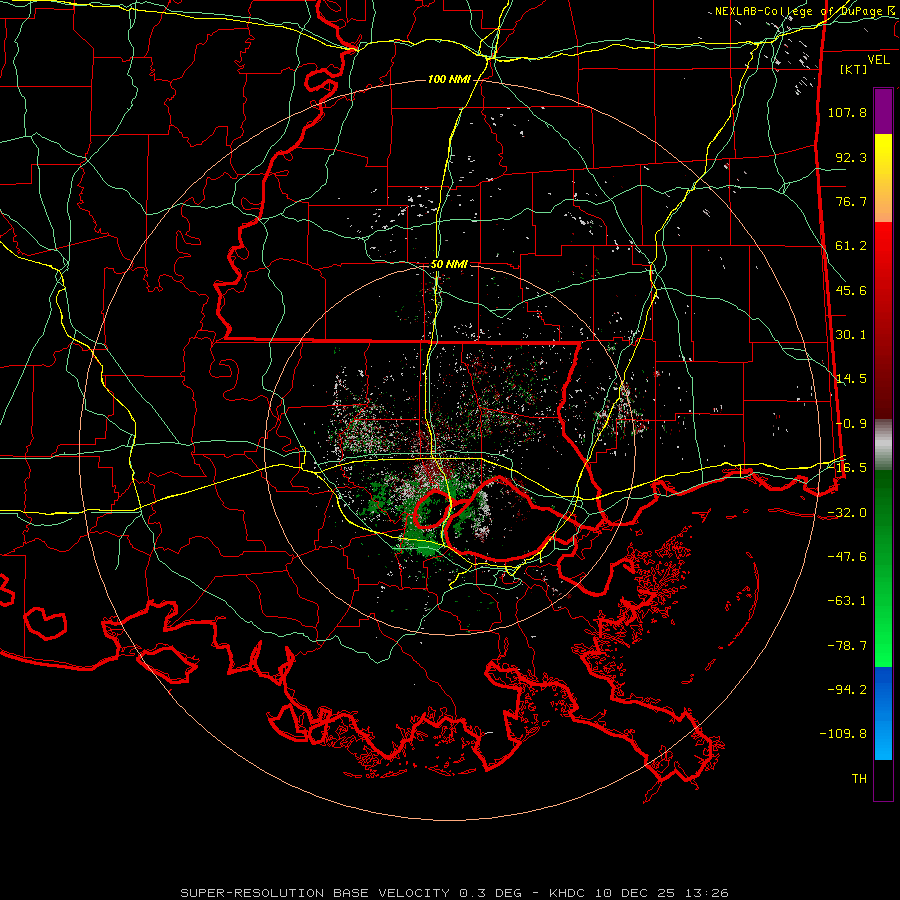Click the [KT] units label

pos(854,69)
